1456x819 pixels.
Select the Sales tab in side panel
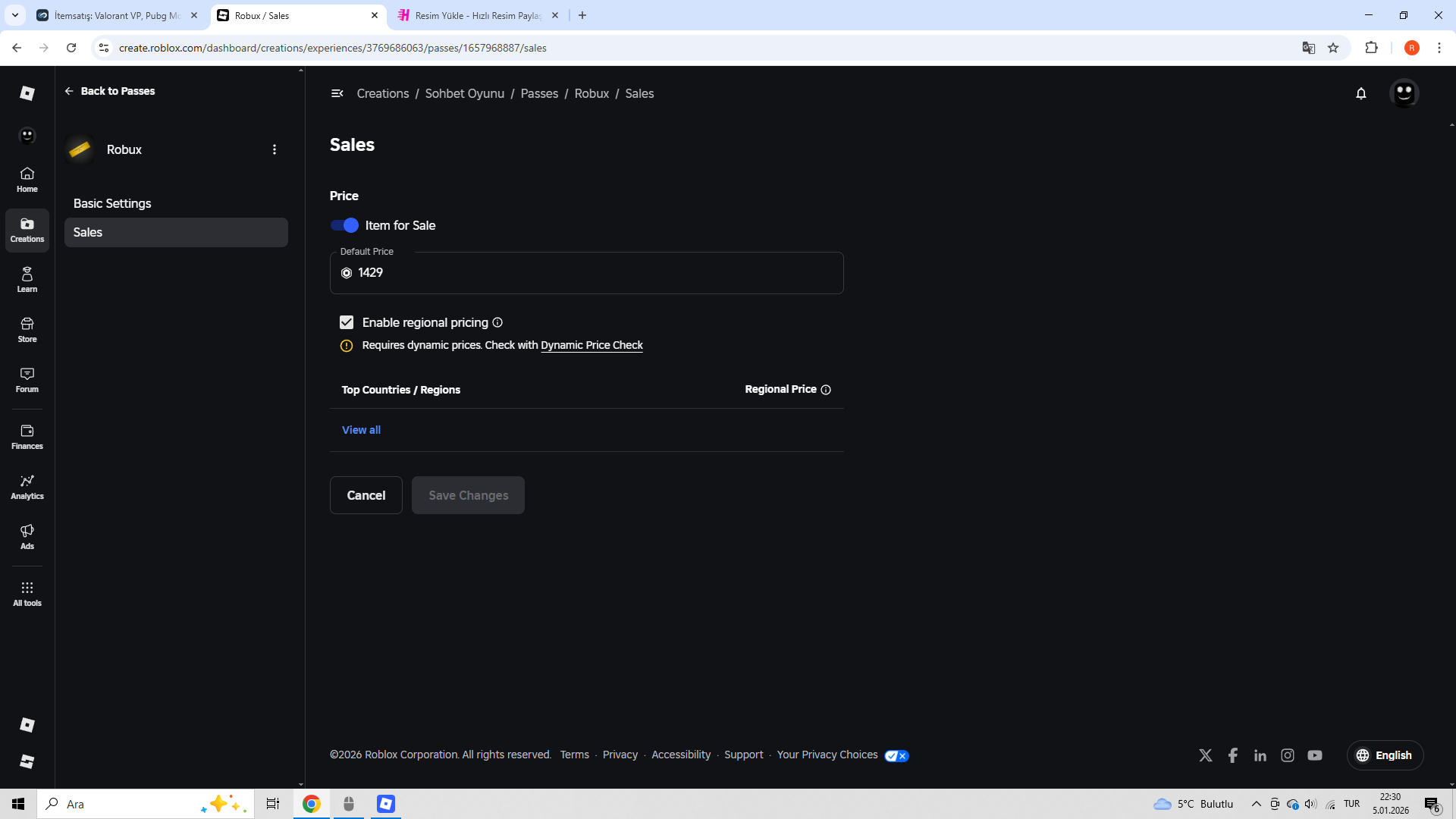[176, 233]
